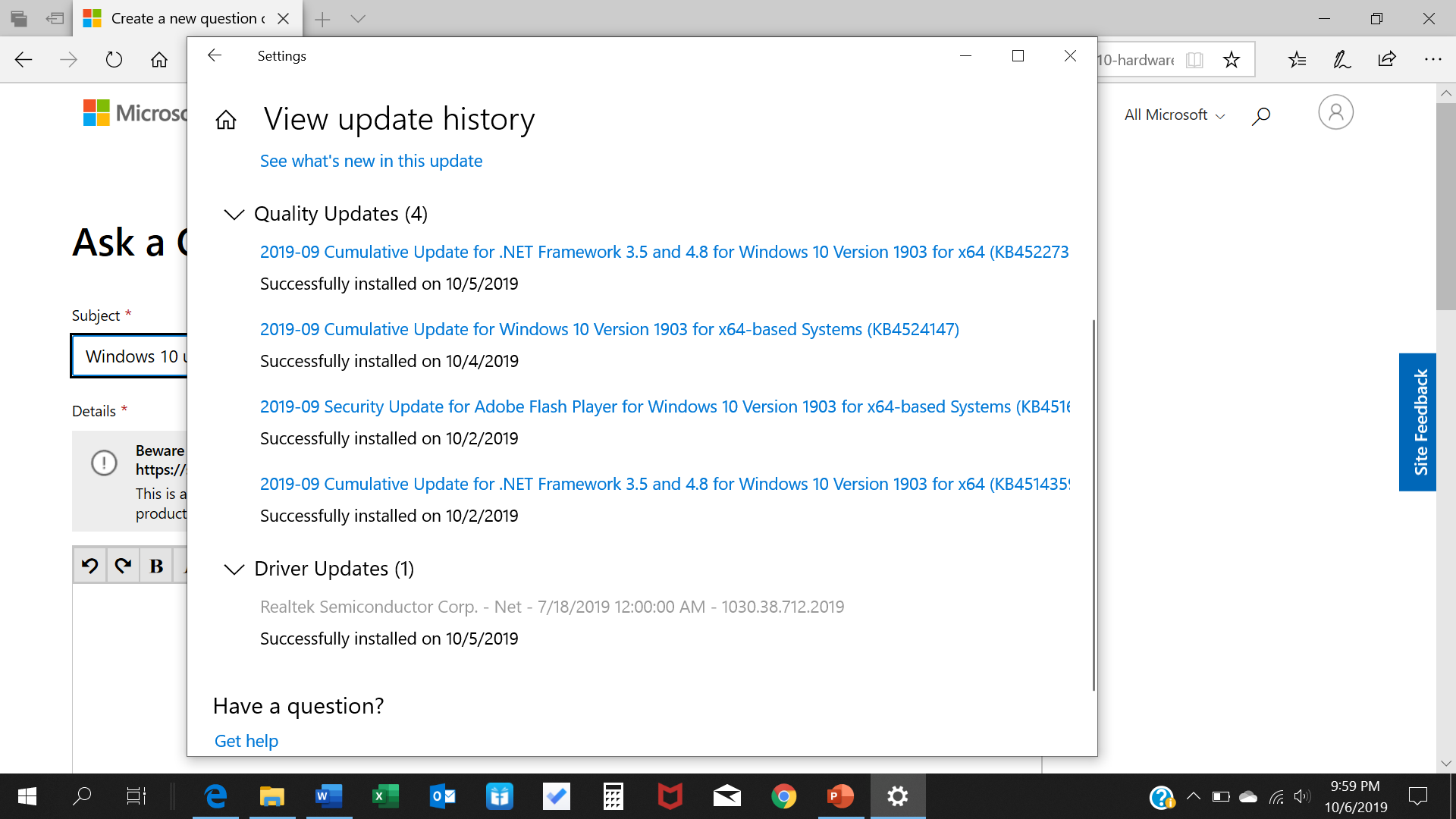Open account sign-in avatar
1456x819 pixels.
click(1335, 112)
